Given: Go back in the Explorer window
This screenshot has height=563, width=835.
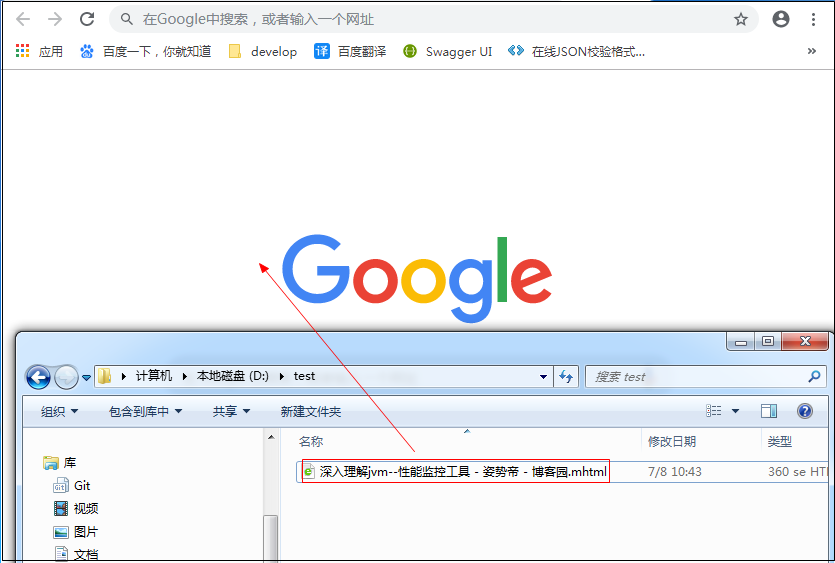Looking at the screenshot, I should click(x=38, y=377).
